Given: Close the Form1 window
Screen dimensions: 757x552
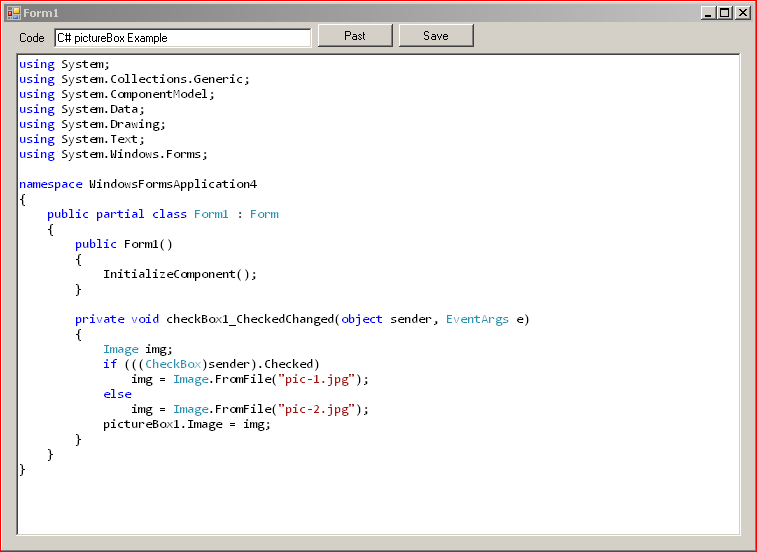Looking at the screenshot, I should click(x=742, y=13).
